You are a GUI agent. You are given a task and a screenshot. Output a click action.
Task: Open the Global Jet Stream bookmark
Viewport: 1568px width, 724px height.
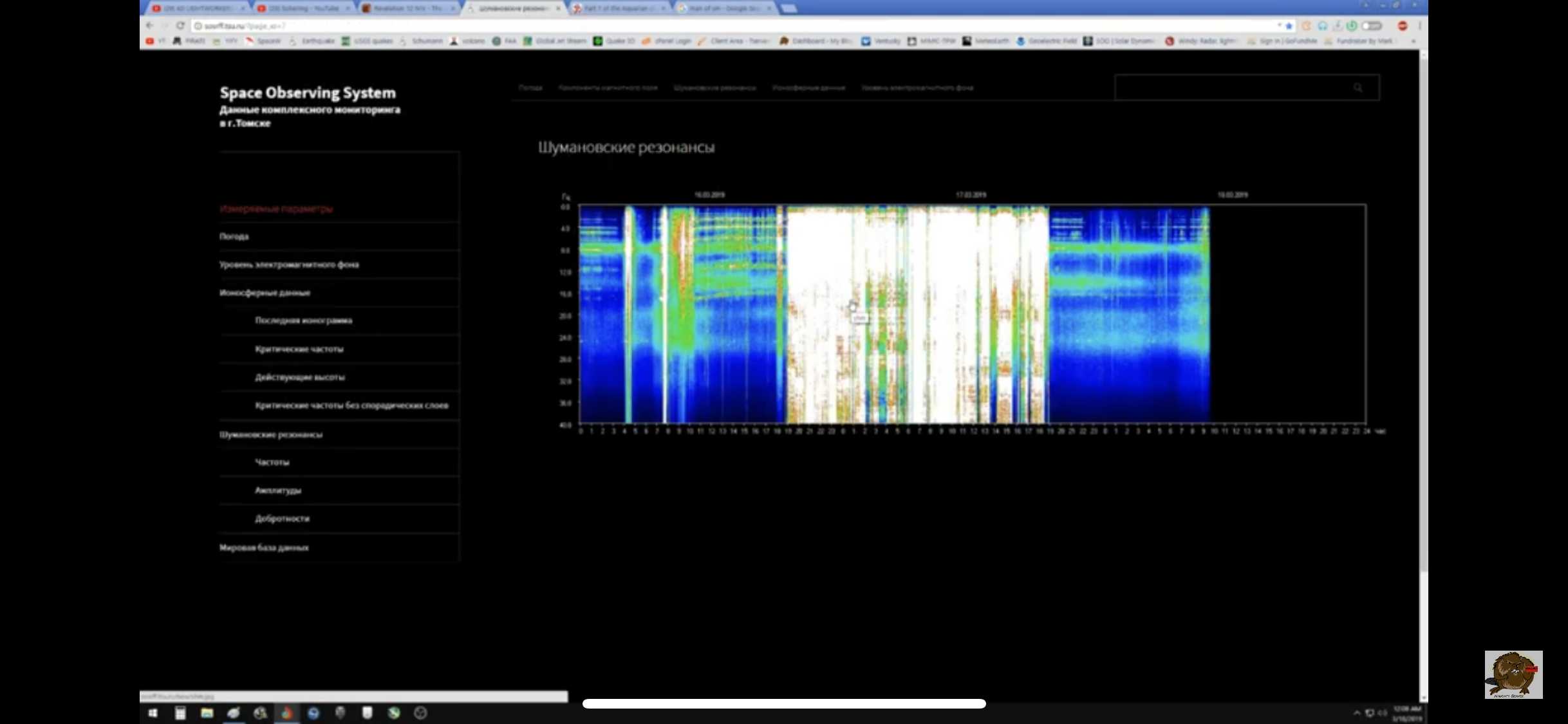click(x=555, y=41)
